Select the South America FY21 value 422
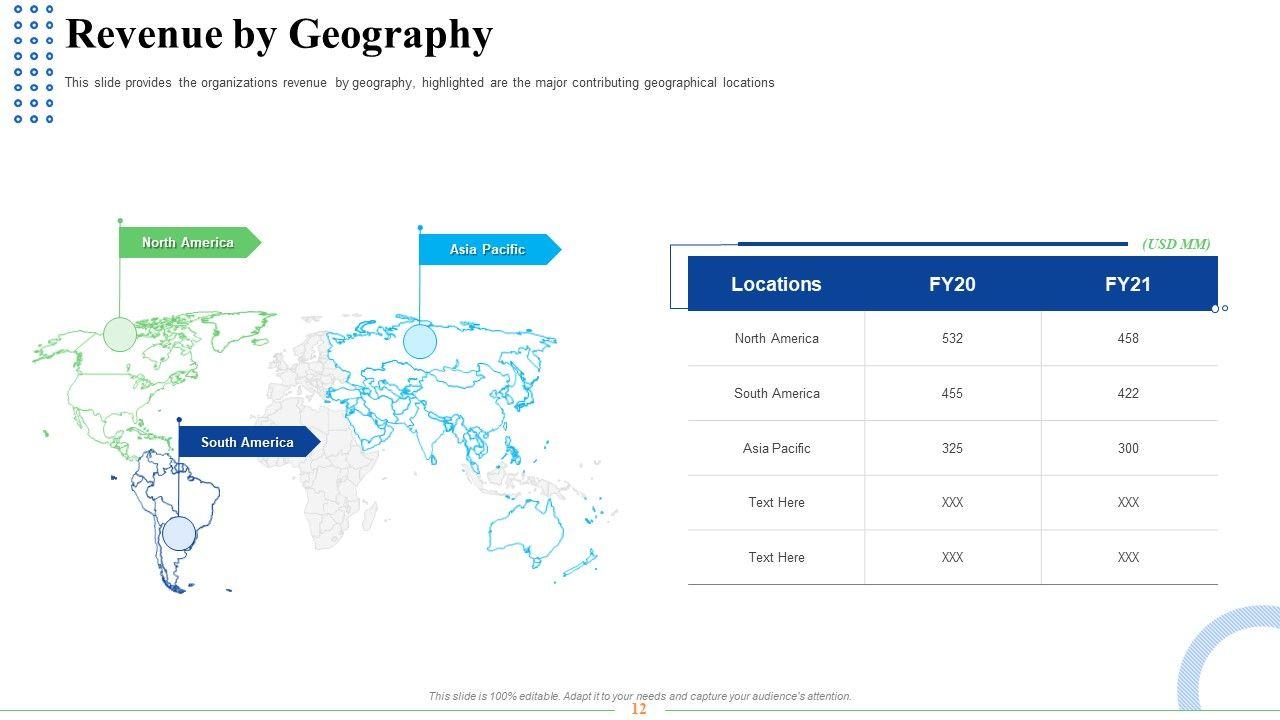1280x720 pixels. pyautogui.click(x=1128, y=394)
